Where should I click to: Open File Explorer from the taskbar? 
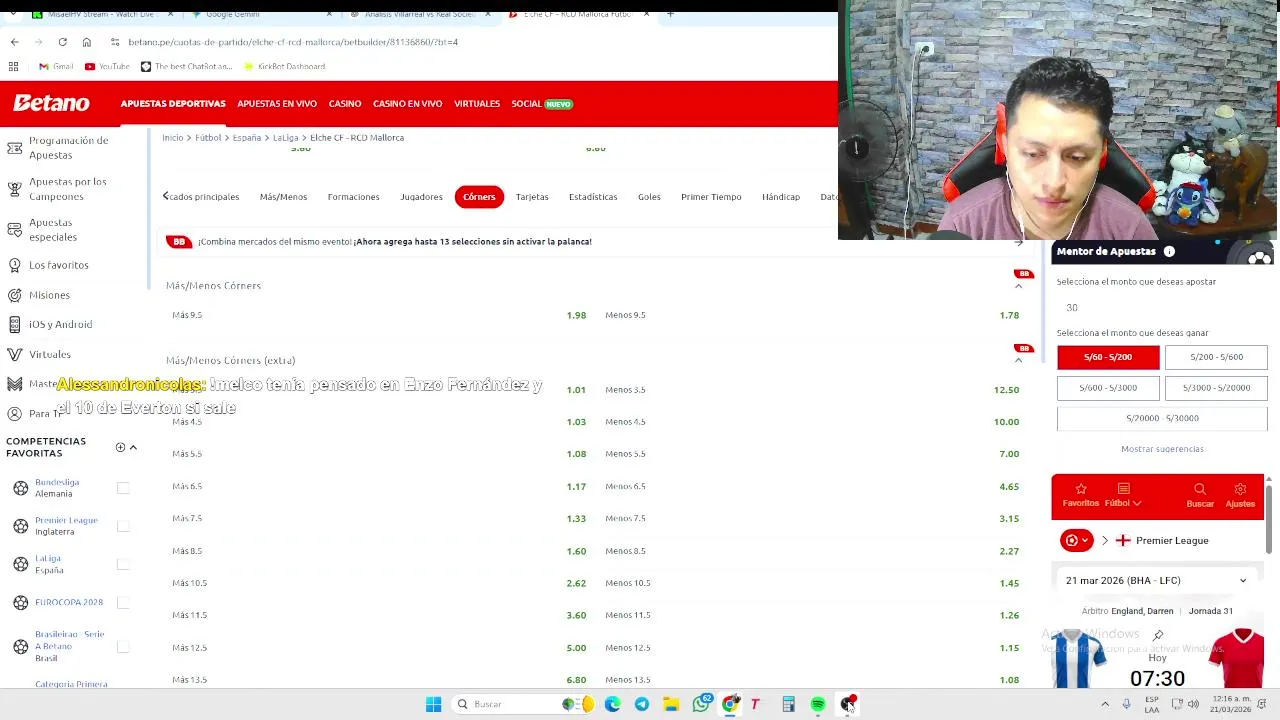point(671,704)
